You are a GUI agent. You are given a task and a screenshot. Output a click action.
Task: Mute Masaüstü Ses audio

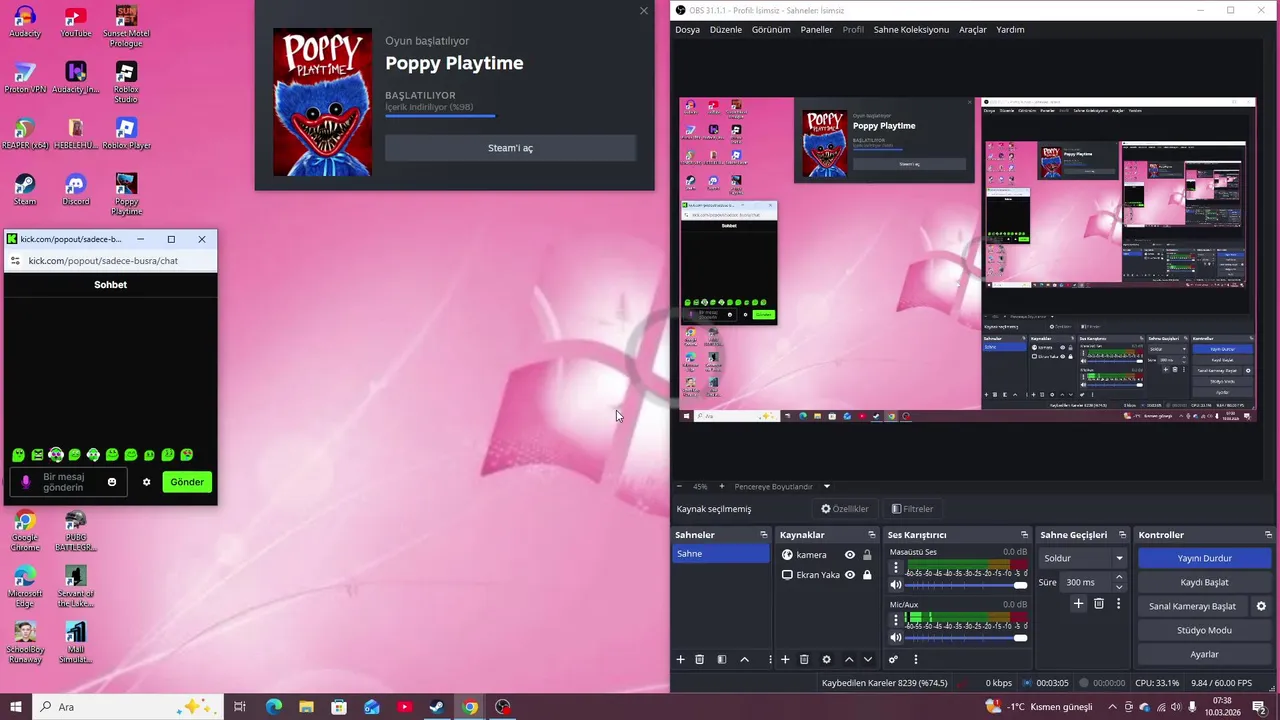(896, 585)
